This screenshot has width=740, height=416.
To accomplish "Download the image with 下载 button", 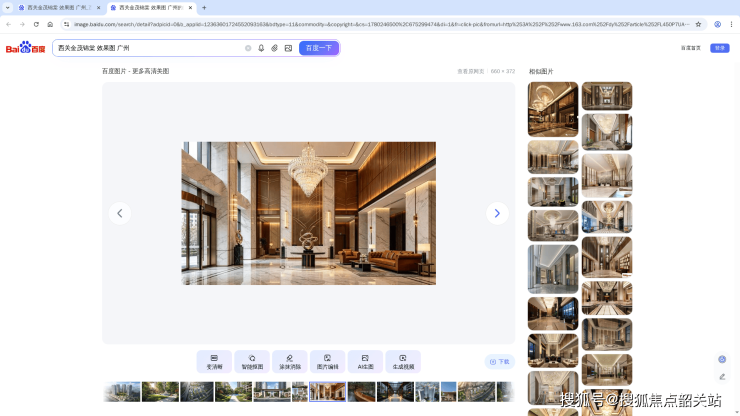I will (500, 362).
